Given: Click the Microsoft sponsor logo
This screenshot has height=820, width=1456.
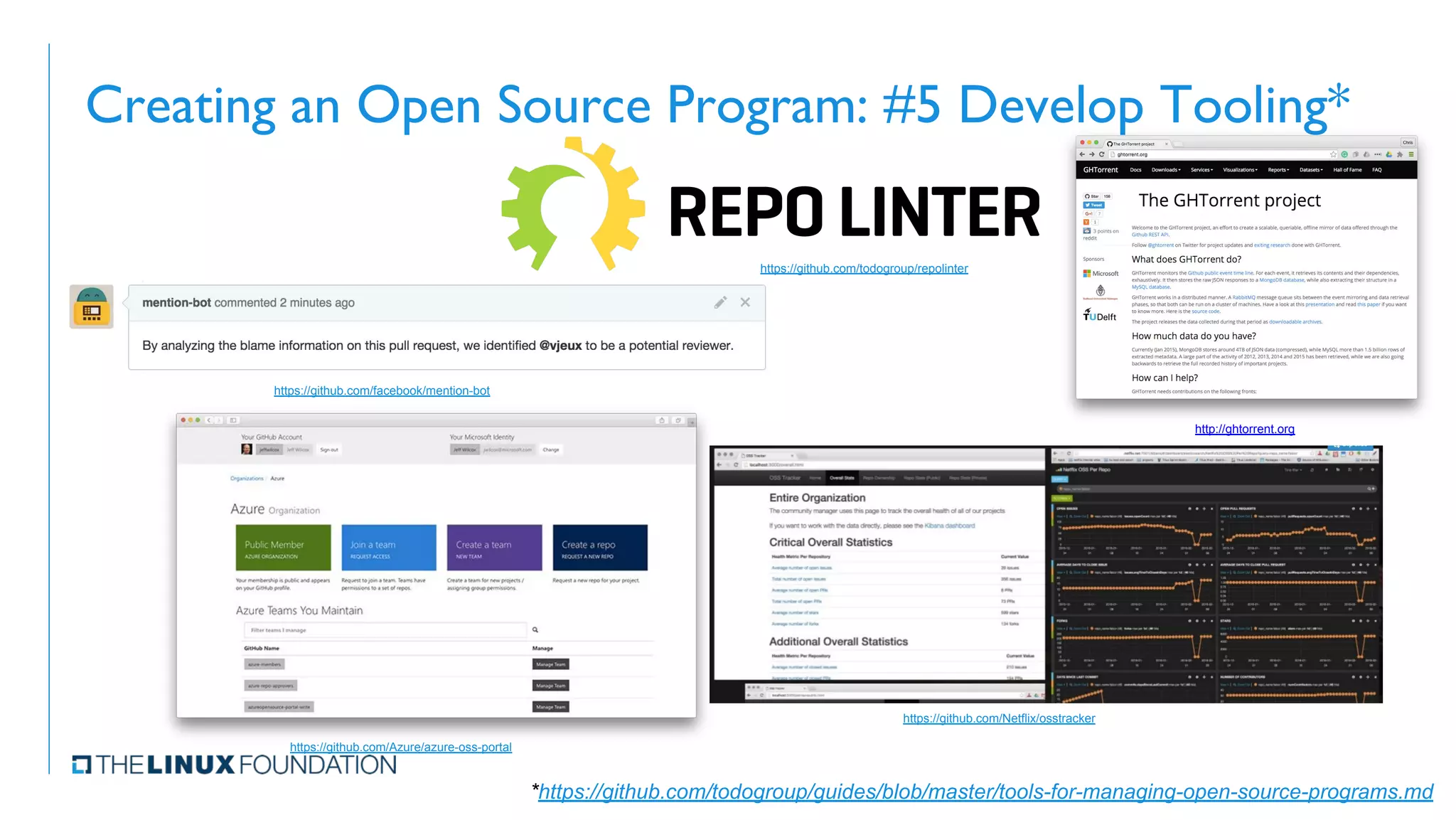Looking at the screenshot, I should click(x=1101, y=273).
